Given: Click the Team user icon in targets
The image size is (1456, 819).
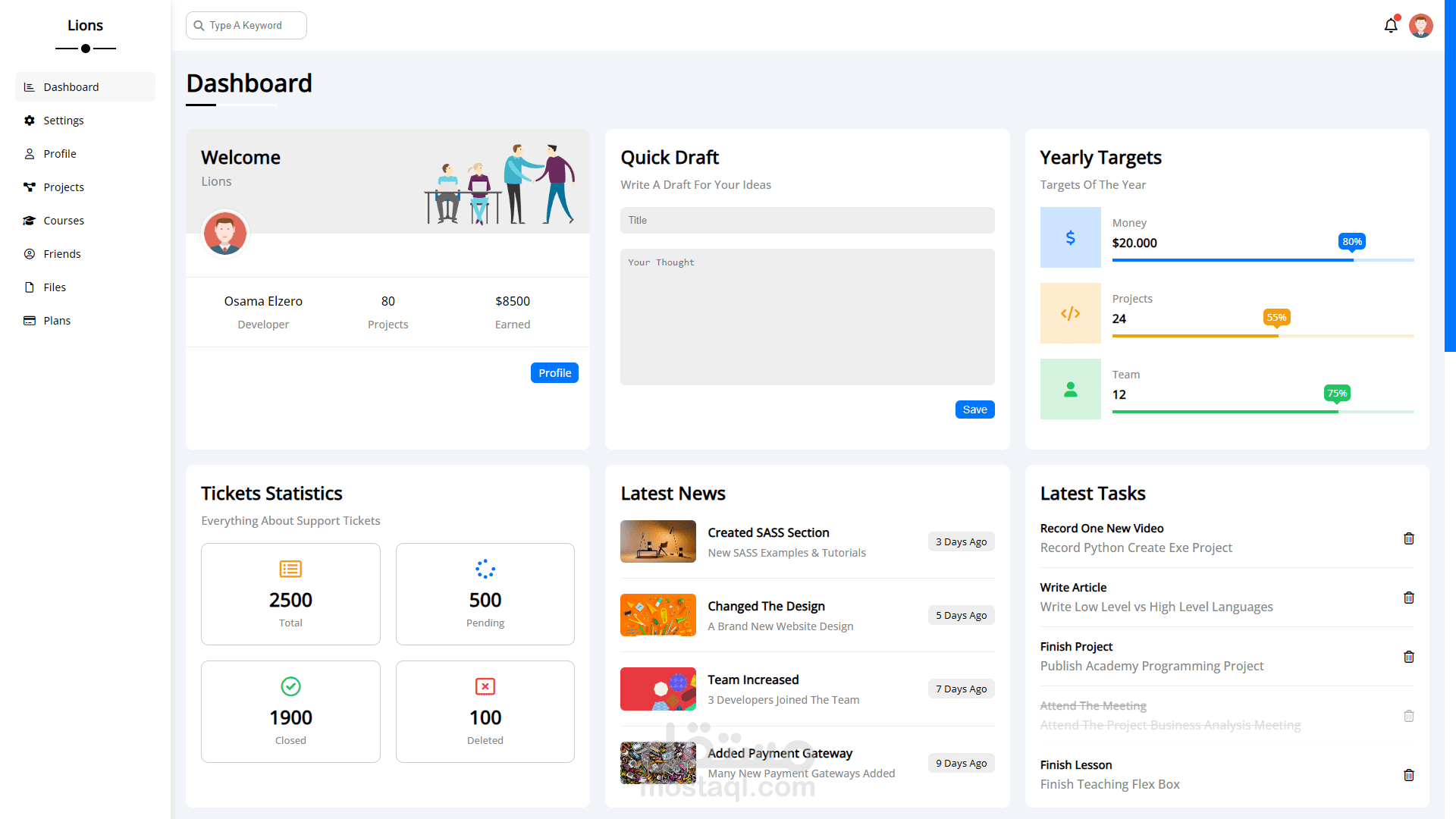Looking at the screenshot, I should click(x=1070, y=389).
